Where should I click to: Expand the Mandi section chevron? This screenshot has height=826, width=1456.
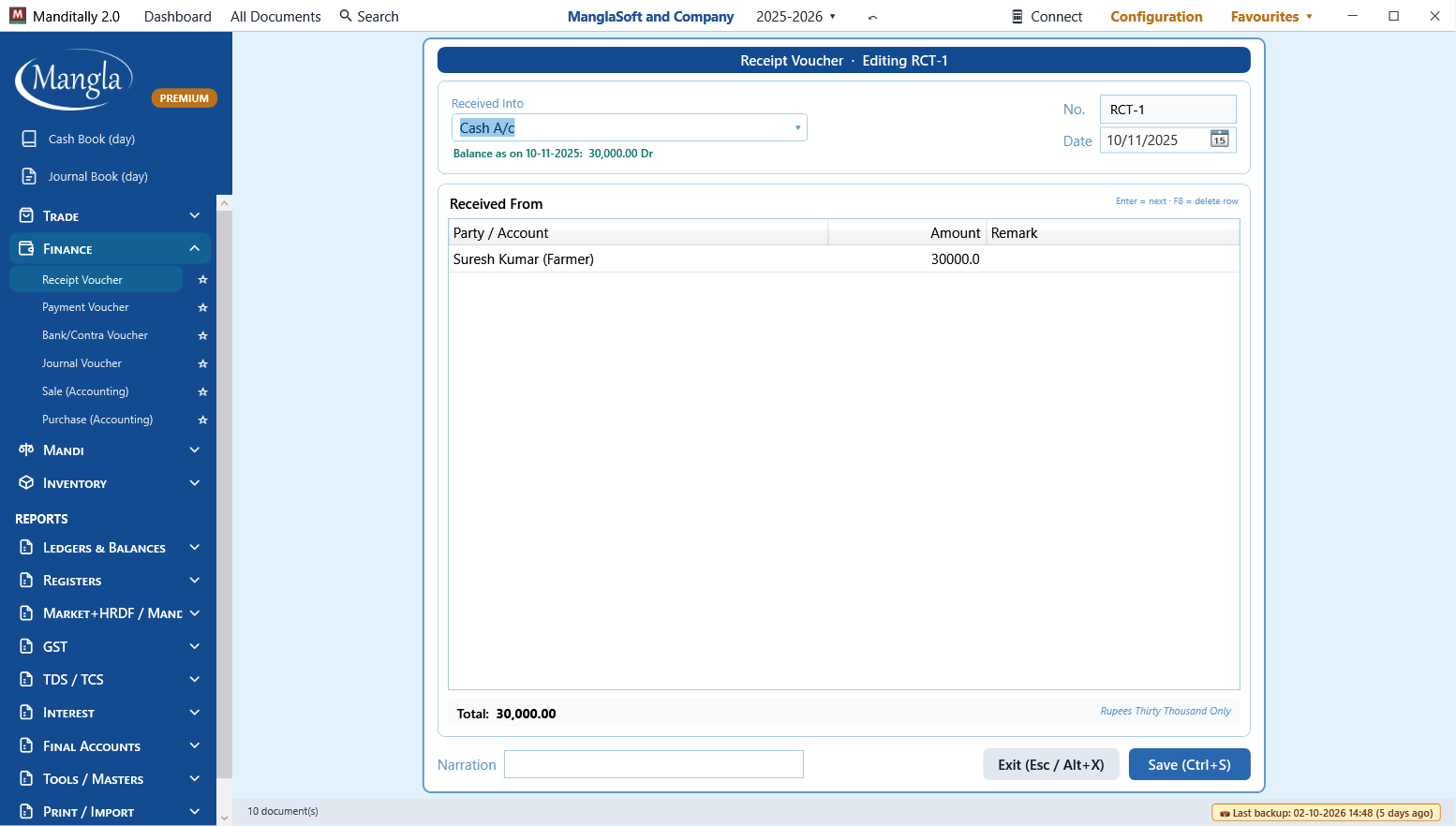tap(195, 450)
